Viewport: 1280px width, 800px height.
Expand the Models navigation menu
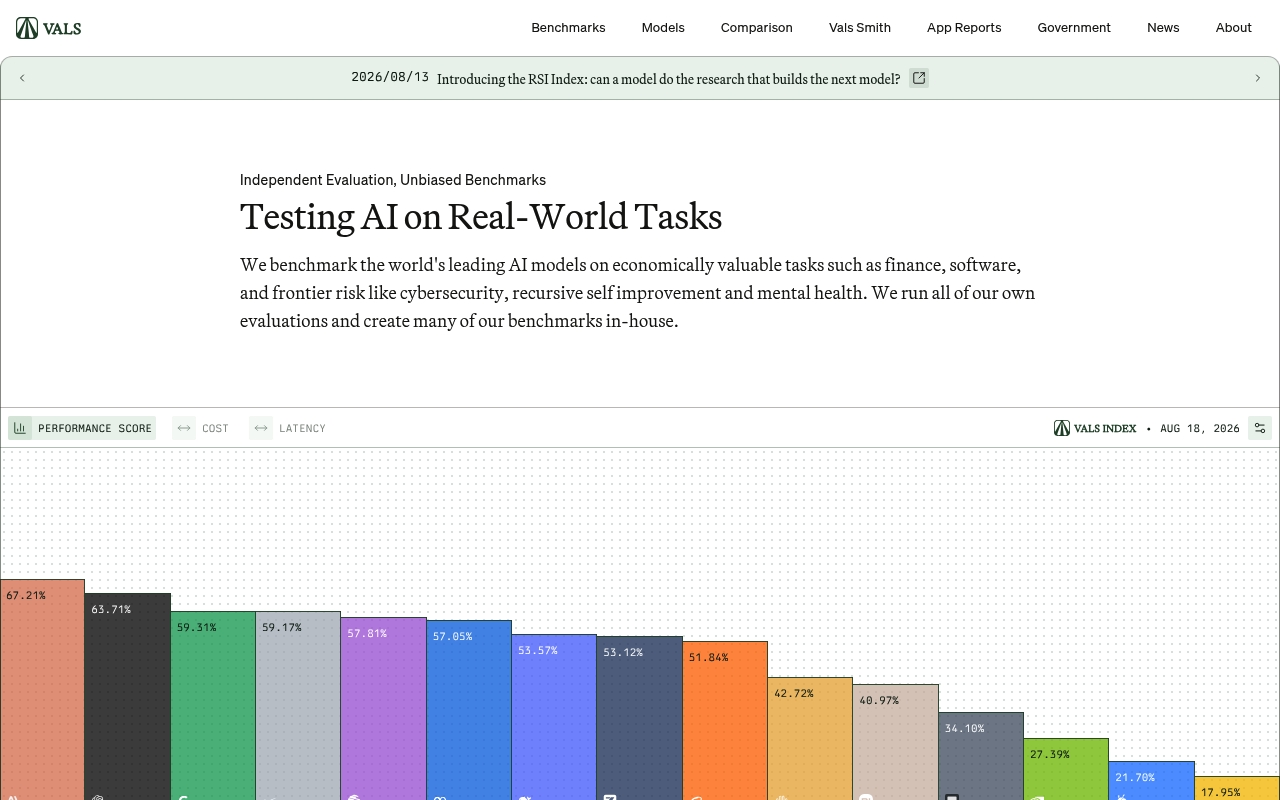point(663,28)
